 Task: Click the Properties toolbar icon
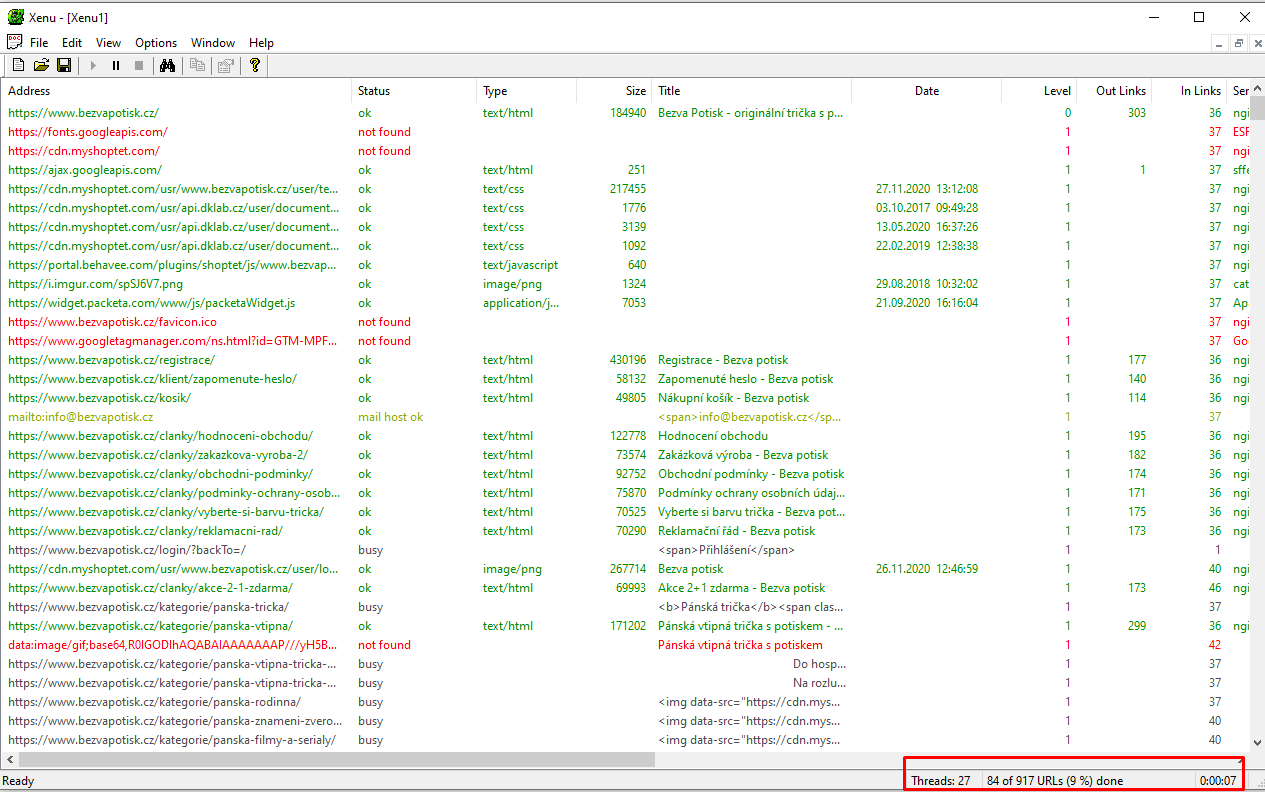point(226,65)
